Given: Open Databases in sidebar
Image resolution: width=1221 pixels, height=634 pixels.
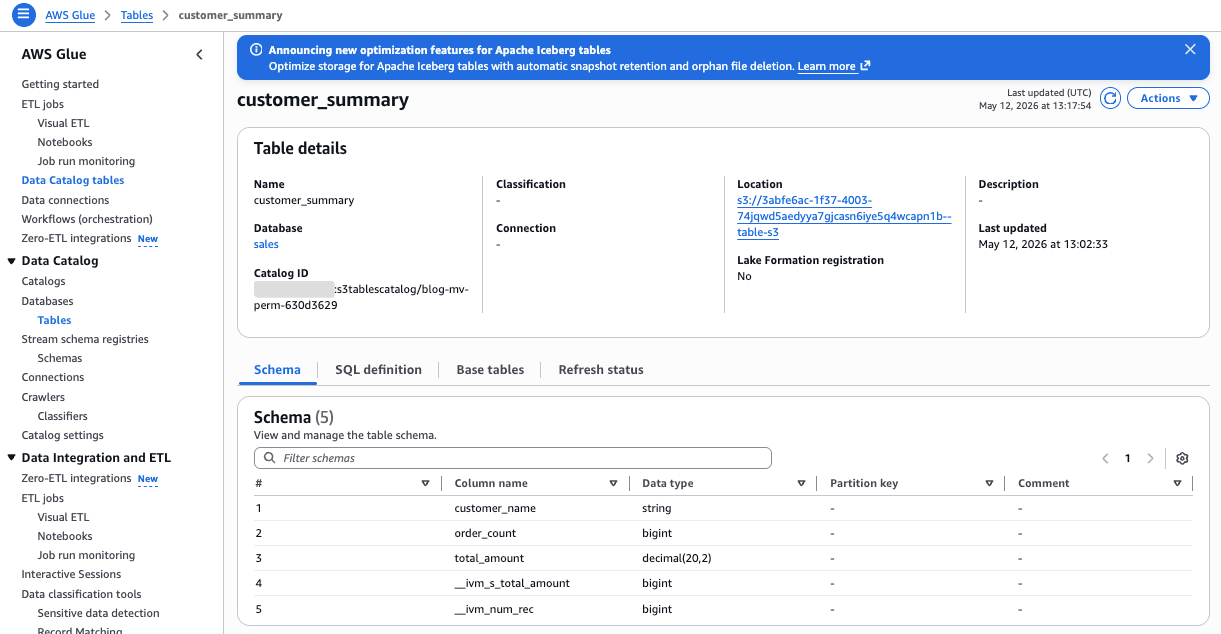Looking at the screenshot, I should click(x=47, y=301).
